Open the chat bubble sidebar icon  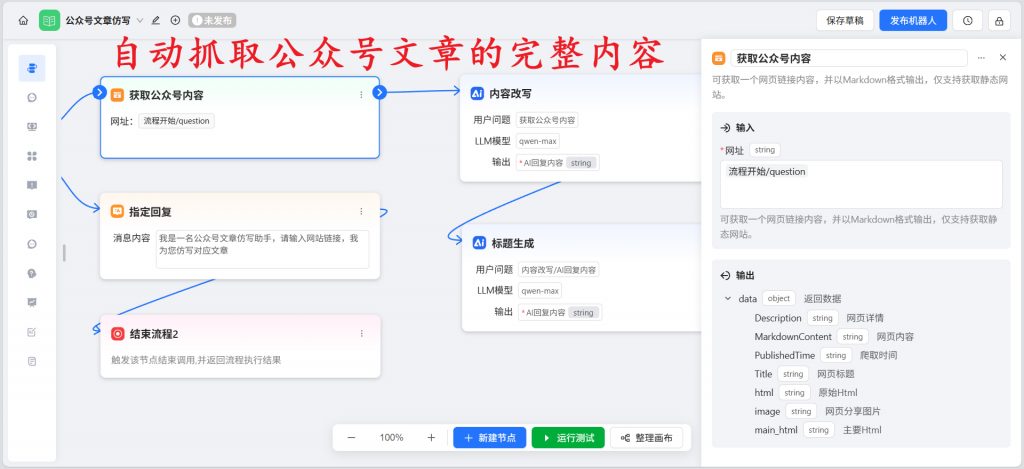pos(32,97)
